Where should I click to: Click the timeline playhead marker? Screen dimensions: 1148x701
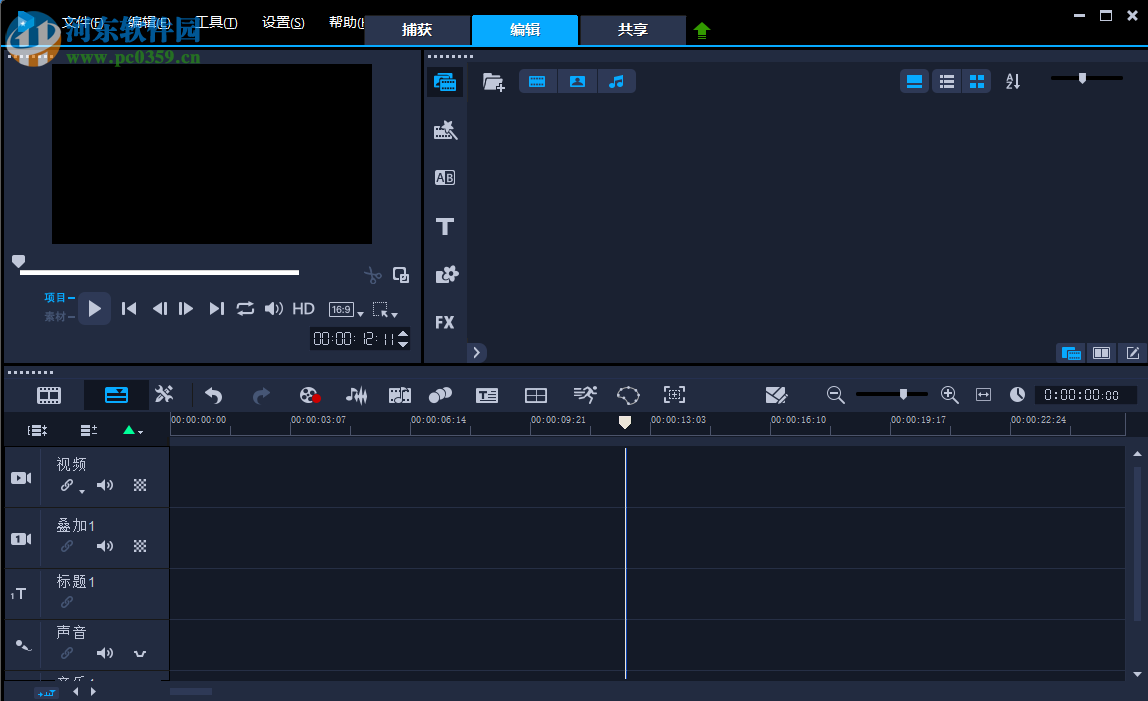625,422
